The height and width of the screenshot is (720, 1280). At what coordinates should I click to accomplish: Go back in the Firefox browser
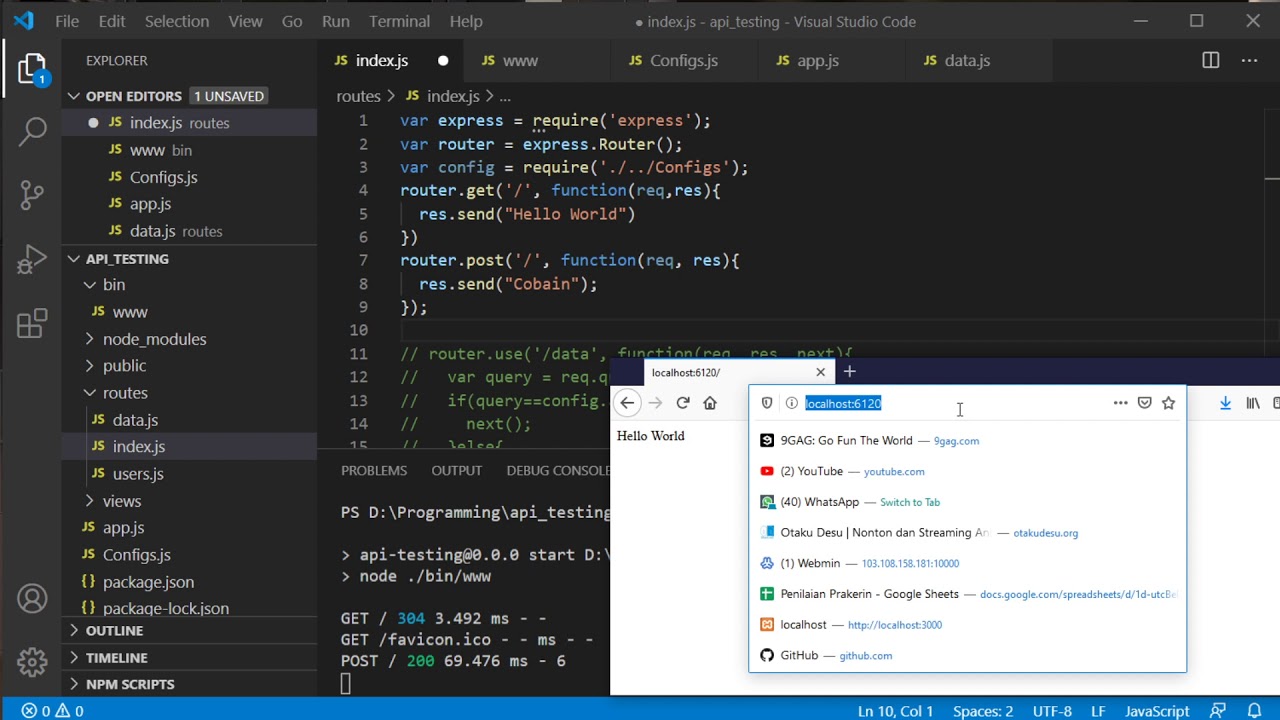627,403
